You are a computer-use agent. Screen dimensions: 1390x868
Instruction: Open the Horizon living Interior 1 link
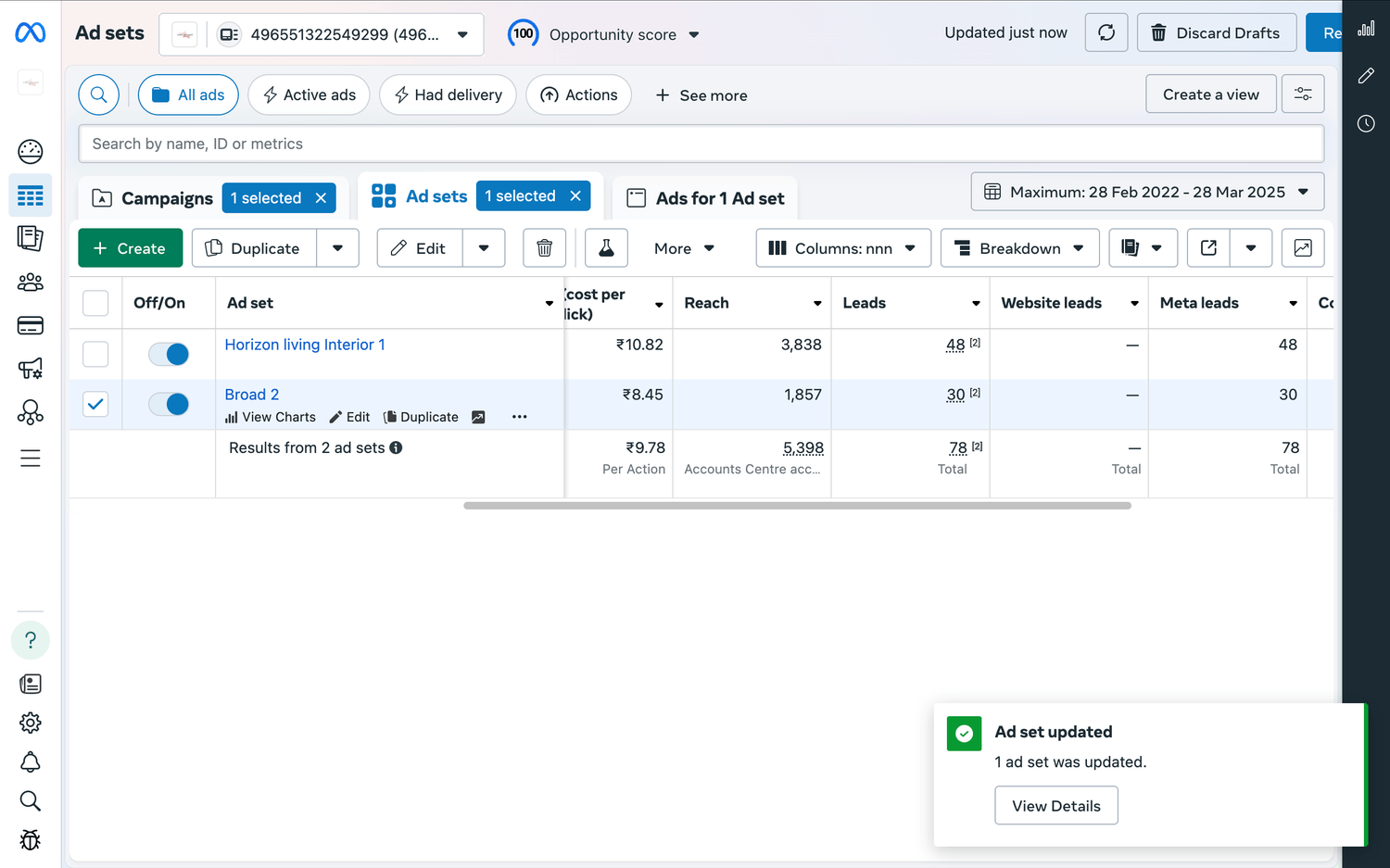[x=305, y=345]
